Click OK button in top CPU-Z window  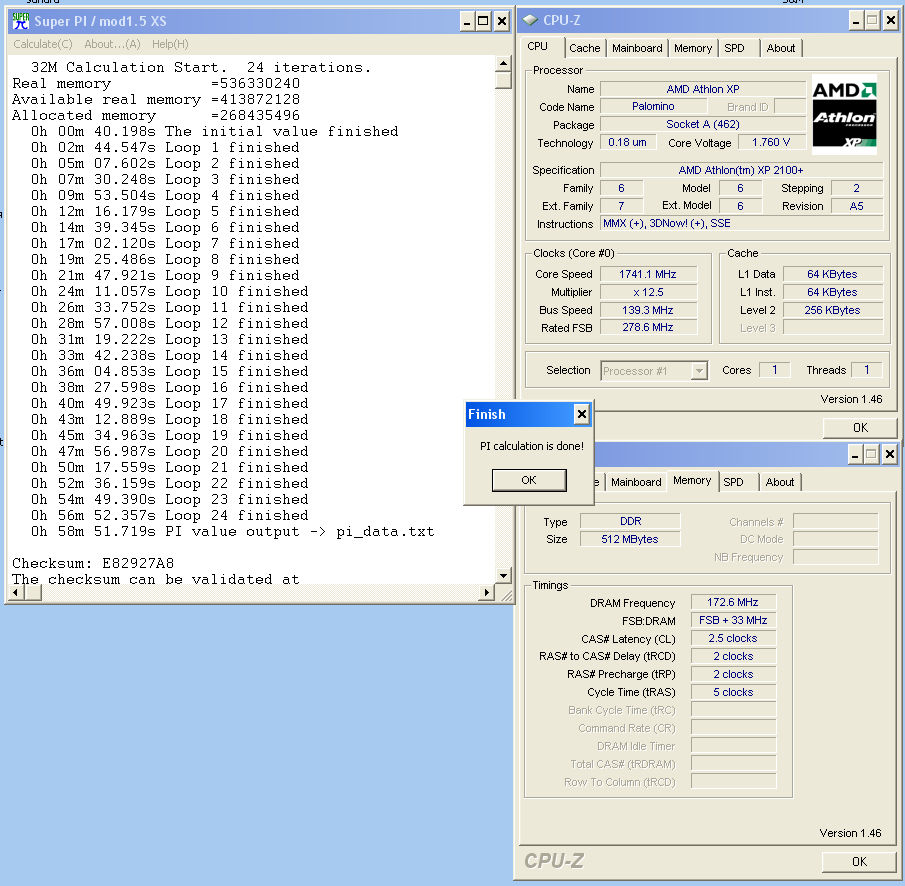tap(860, 428)
